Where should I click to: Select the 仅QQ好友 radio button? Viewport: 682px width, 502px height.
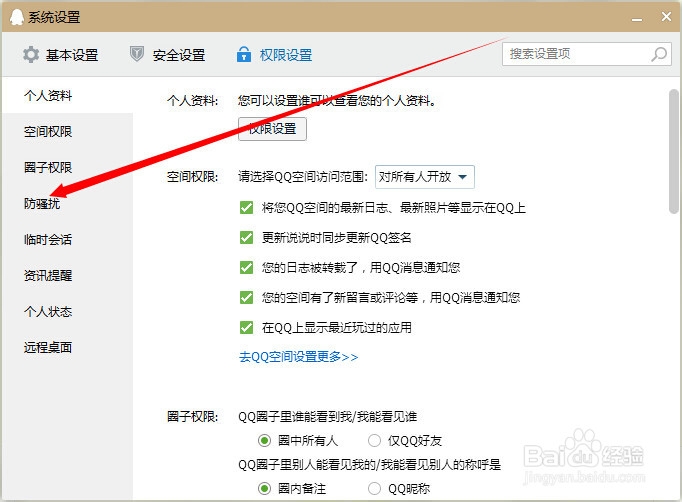(374, 441)
